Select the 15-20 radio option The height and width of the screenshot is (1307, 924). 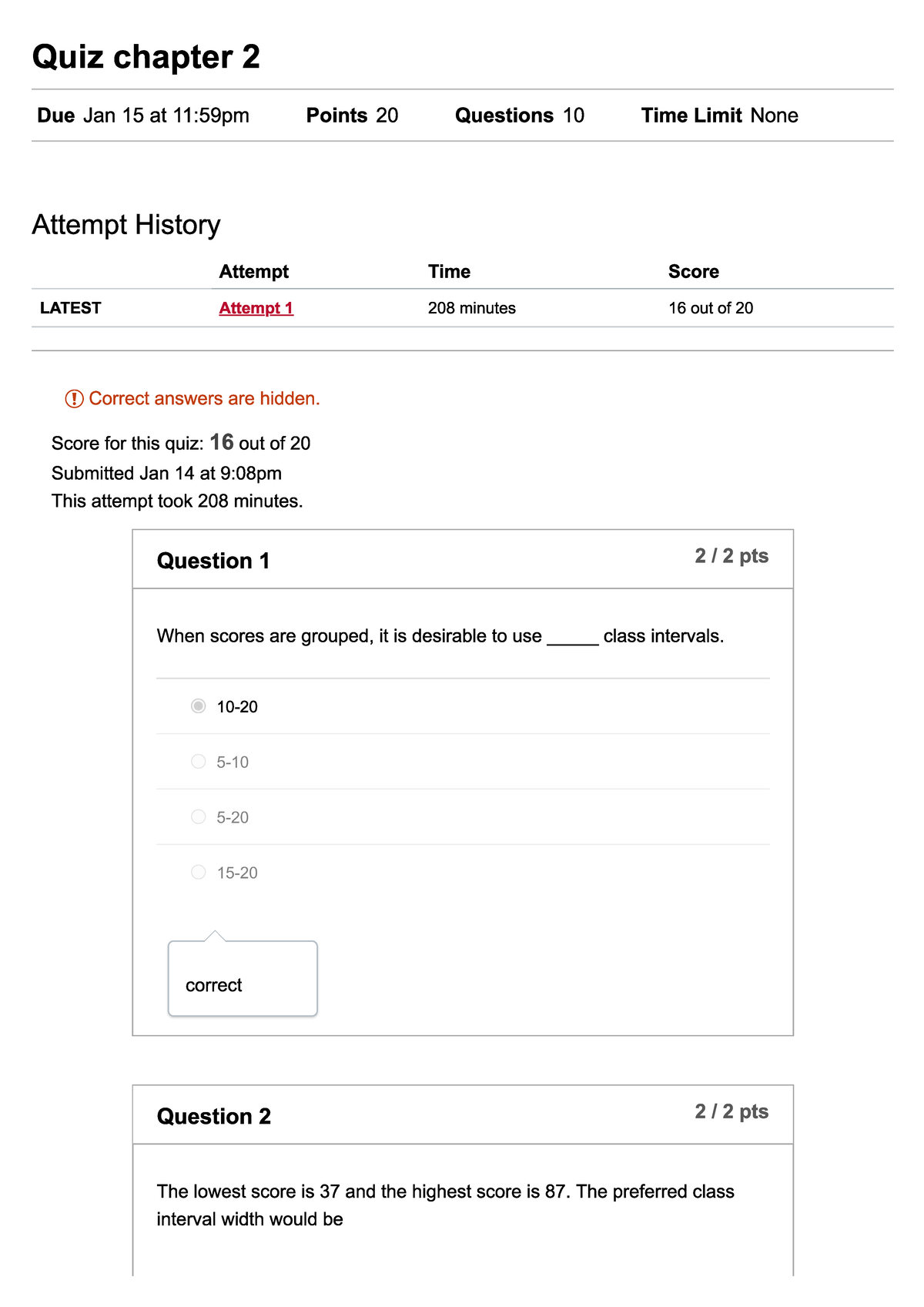[199, 873]
